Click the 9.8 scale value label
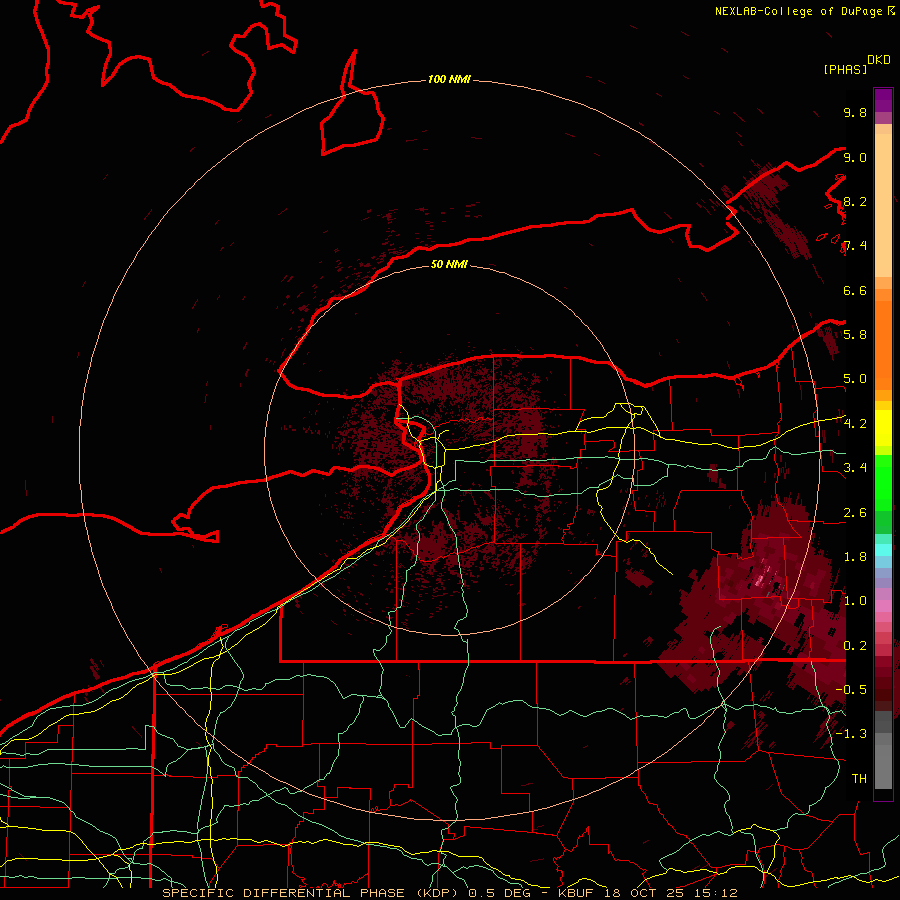 coord(855,113)
